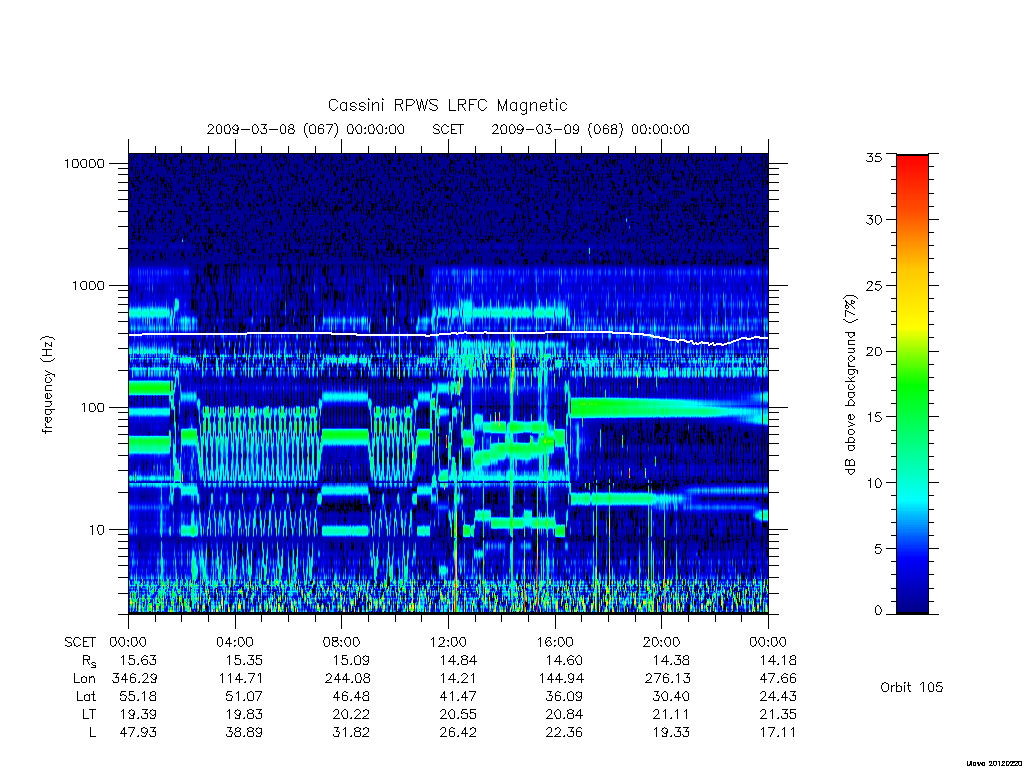Screen dimensions: 1024x768
Task: Click the L value '47.93'
Action: pos(138,732)
